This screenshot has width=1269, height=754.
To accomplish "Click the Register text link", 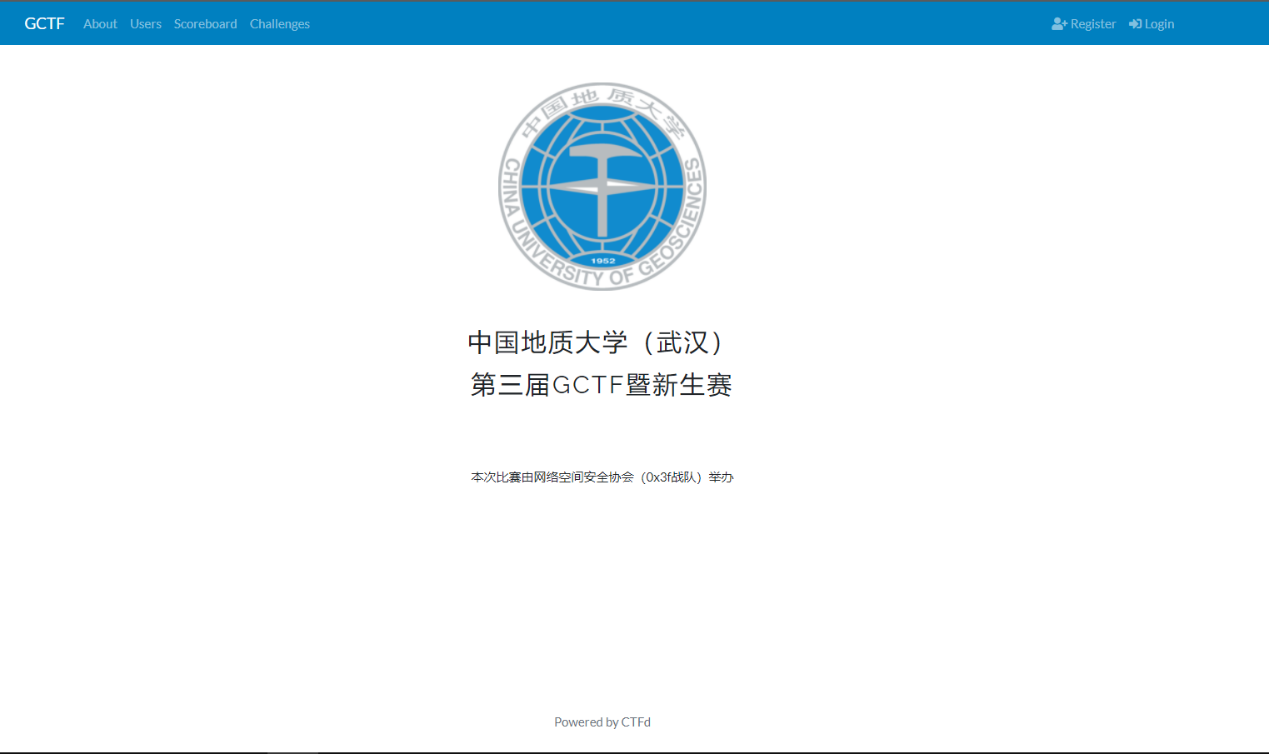I will click(x=1093, y=24).
